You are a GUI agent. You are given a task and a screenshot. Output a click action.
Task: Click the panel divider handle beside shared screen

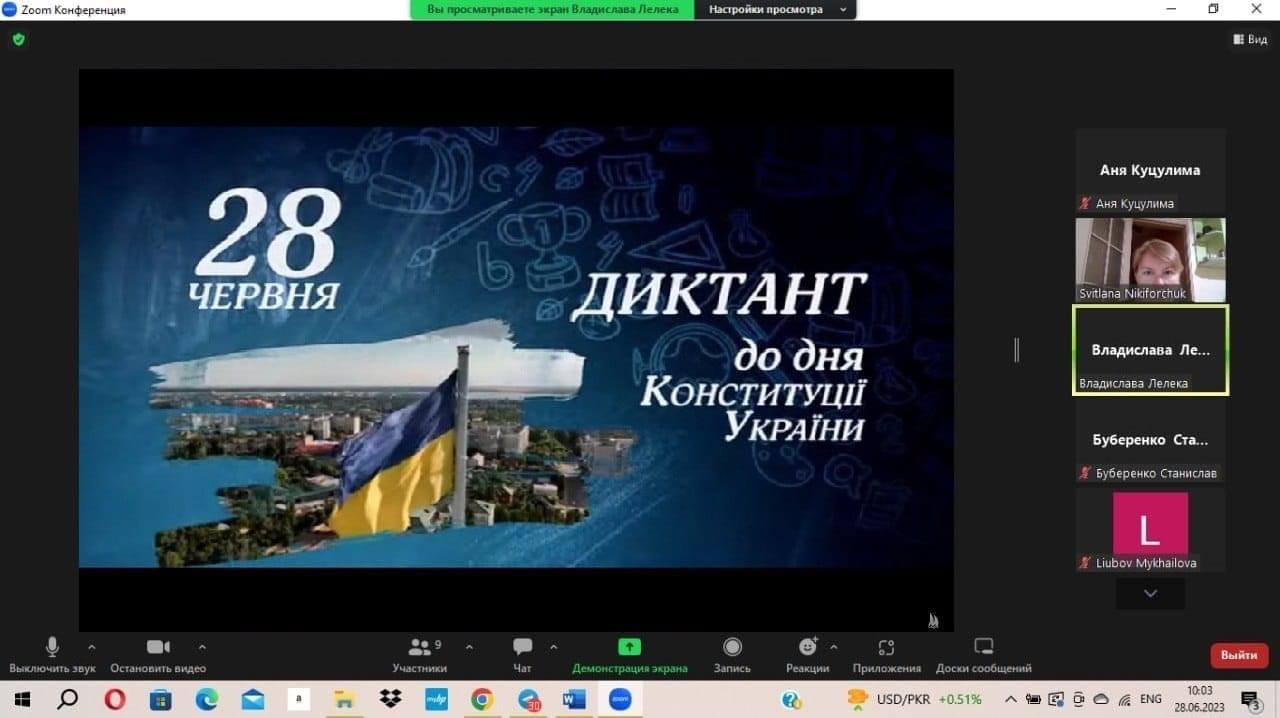pos(1016,350)
